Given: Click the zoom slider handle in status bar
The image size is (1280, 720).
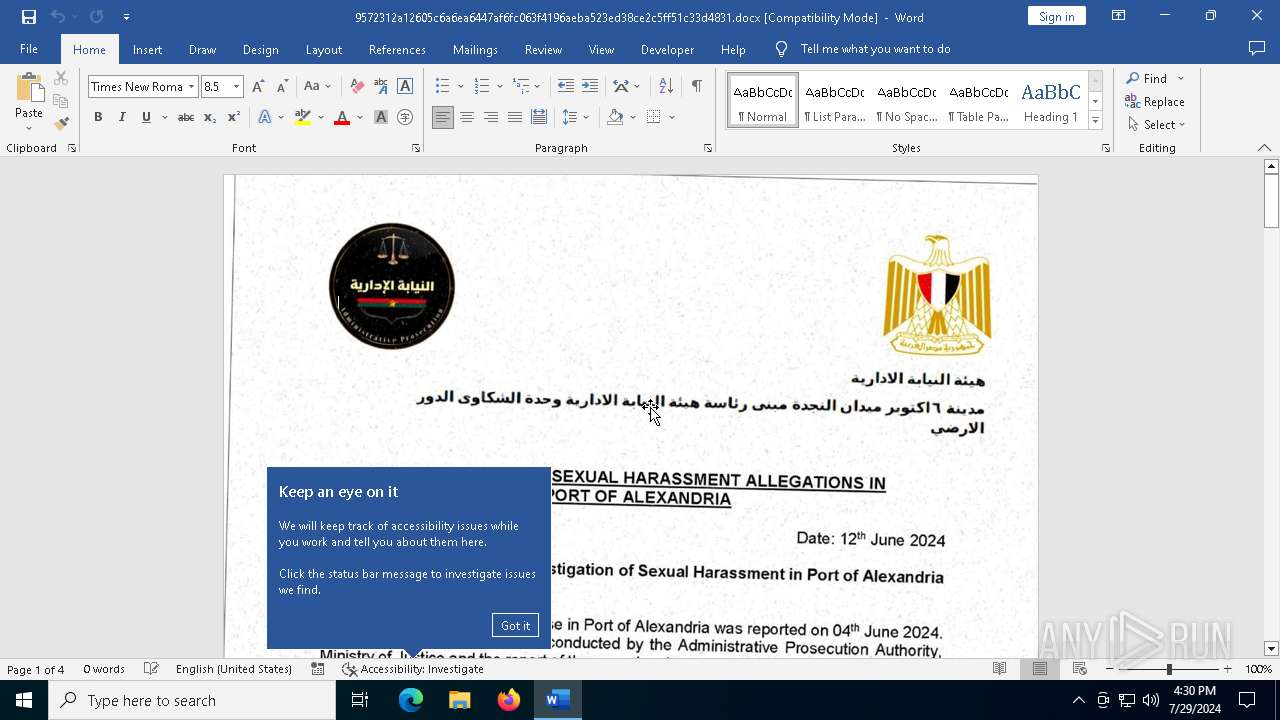Looking at the screenshot, I should (1169, 669).
